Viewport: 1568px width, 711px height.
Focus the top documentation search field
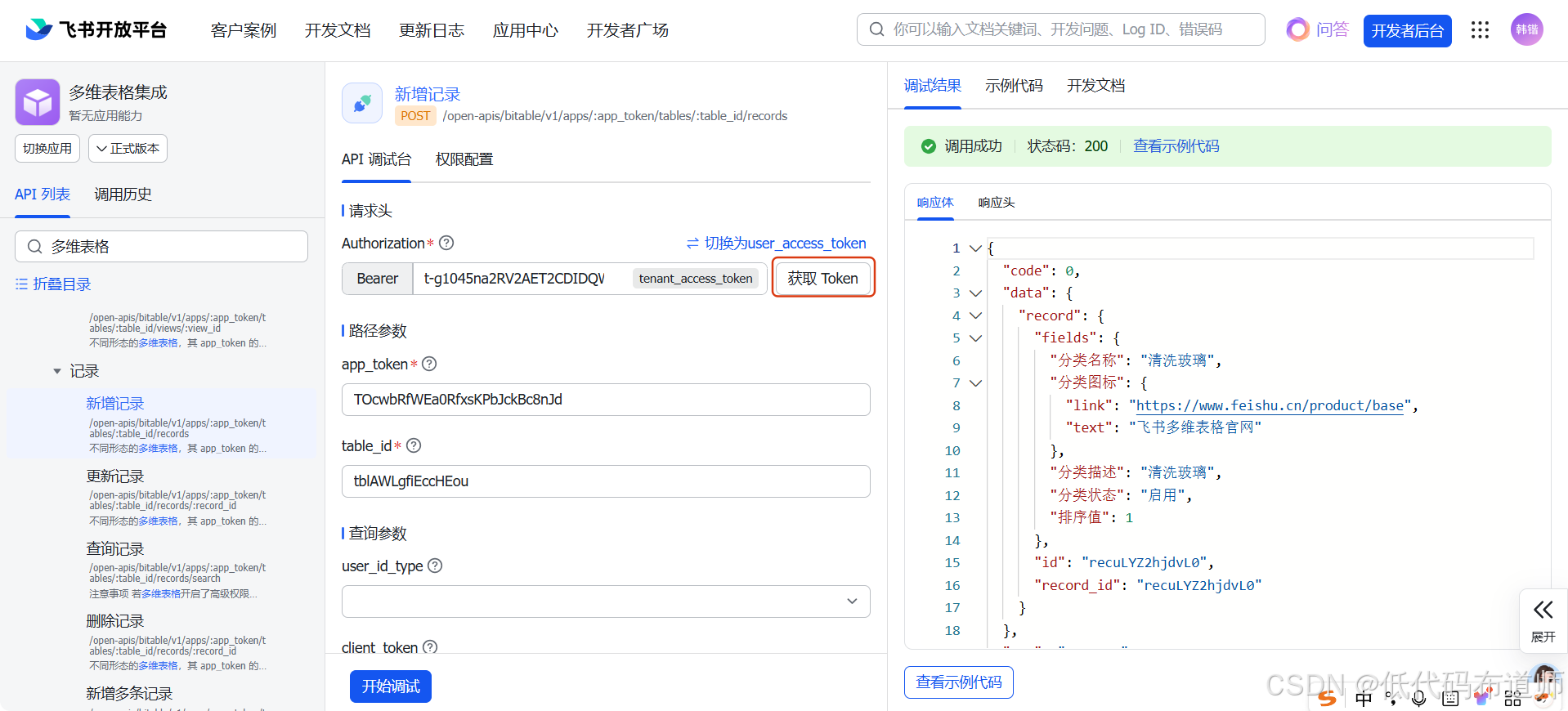pos(1060,29)
